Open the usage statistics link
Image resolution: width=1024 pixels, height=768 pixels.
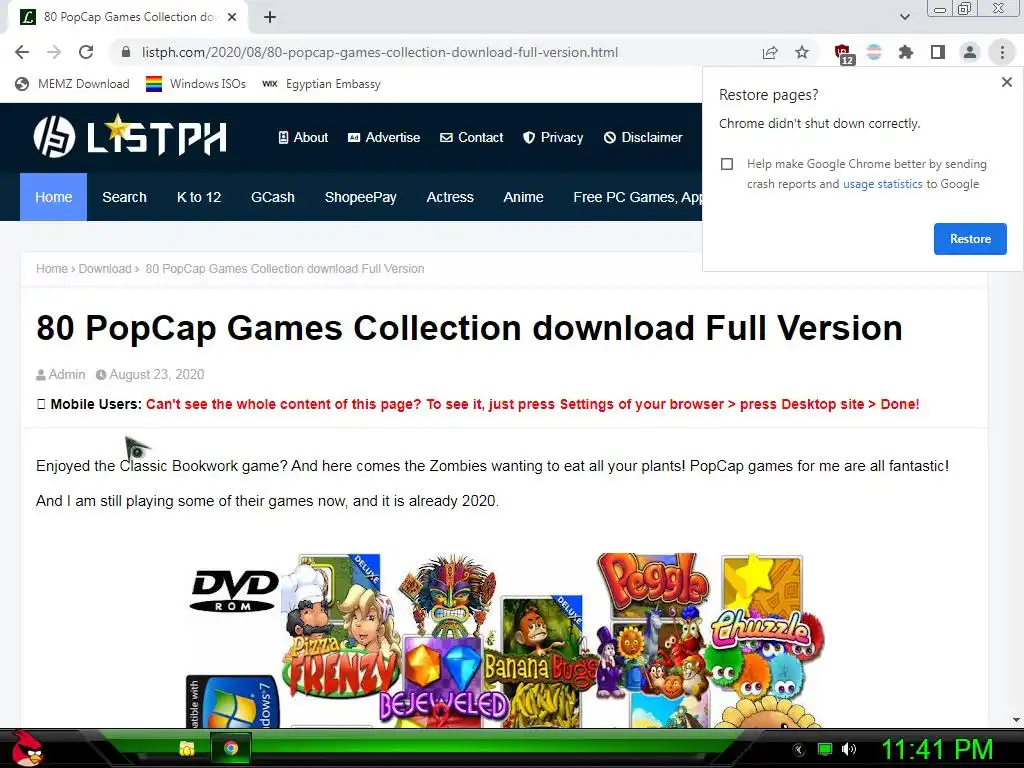(x=882, y=184)
